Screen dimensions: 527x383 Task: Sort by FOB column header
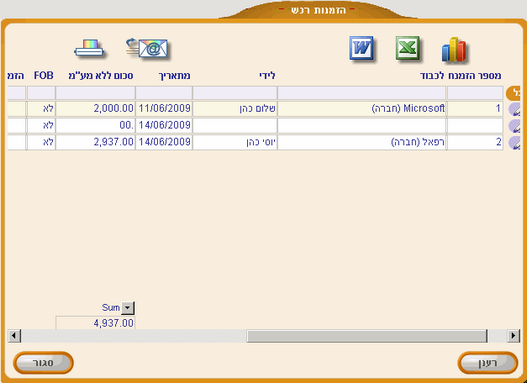pyautogui.click(x=44, y=76)
